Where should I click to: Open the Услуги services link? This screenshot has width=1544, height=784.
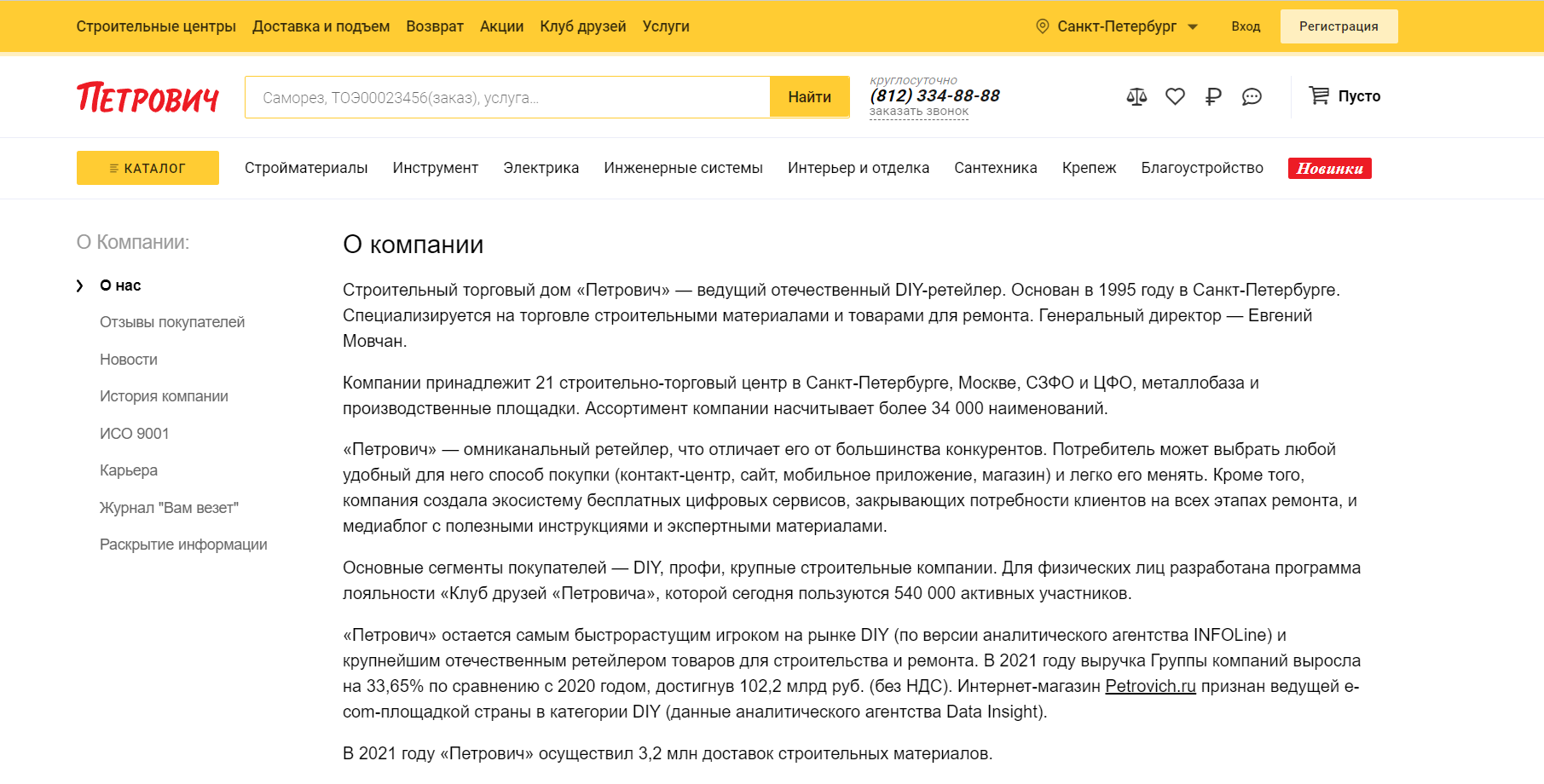pos(666,26)
